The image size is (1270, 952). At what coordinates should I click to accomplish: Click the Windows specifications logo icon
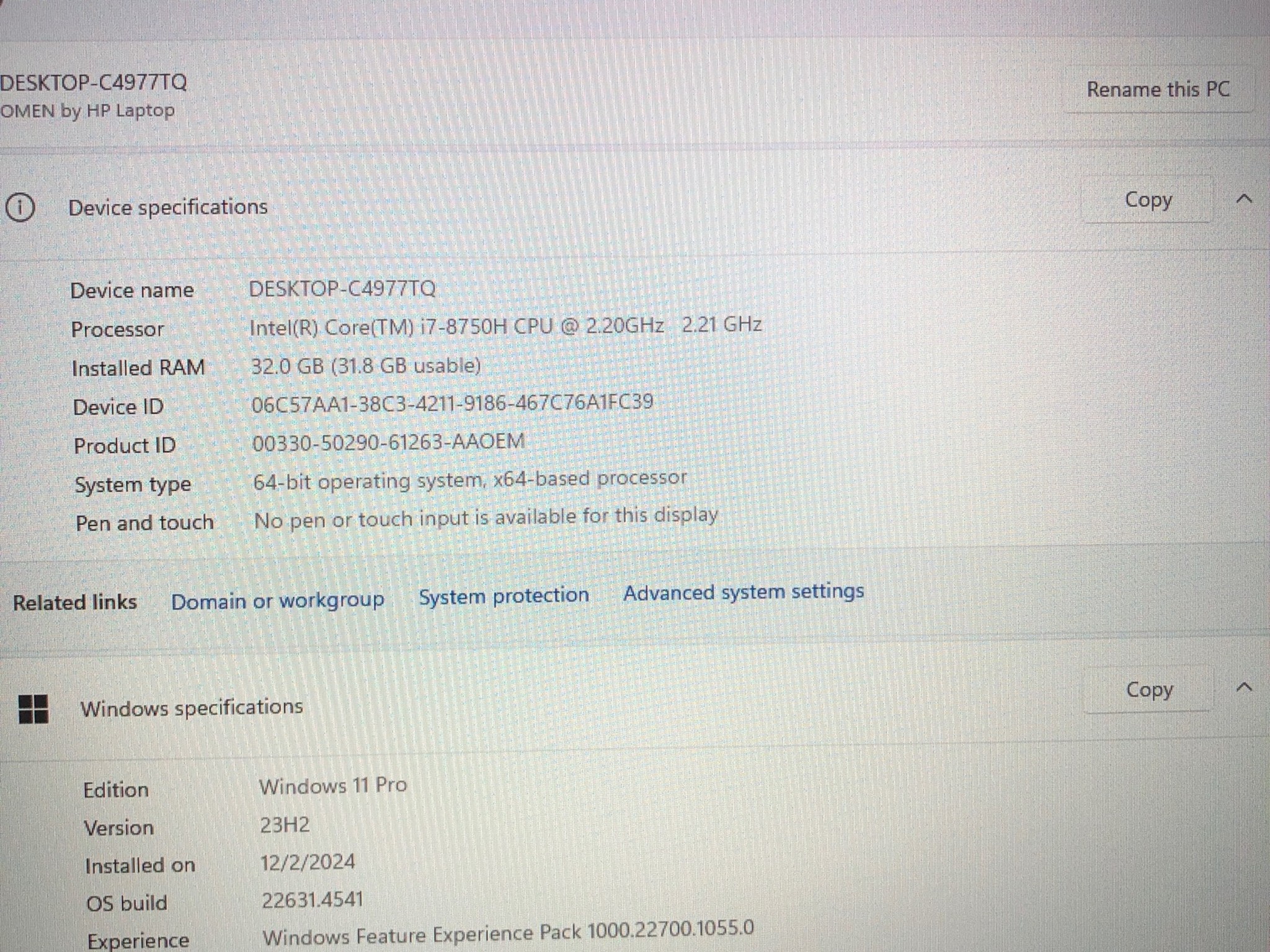[x=35, y=707]
